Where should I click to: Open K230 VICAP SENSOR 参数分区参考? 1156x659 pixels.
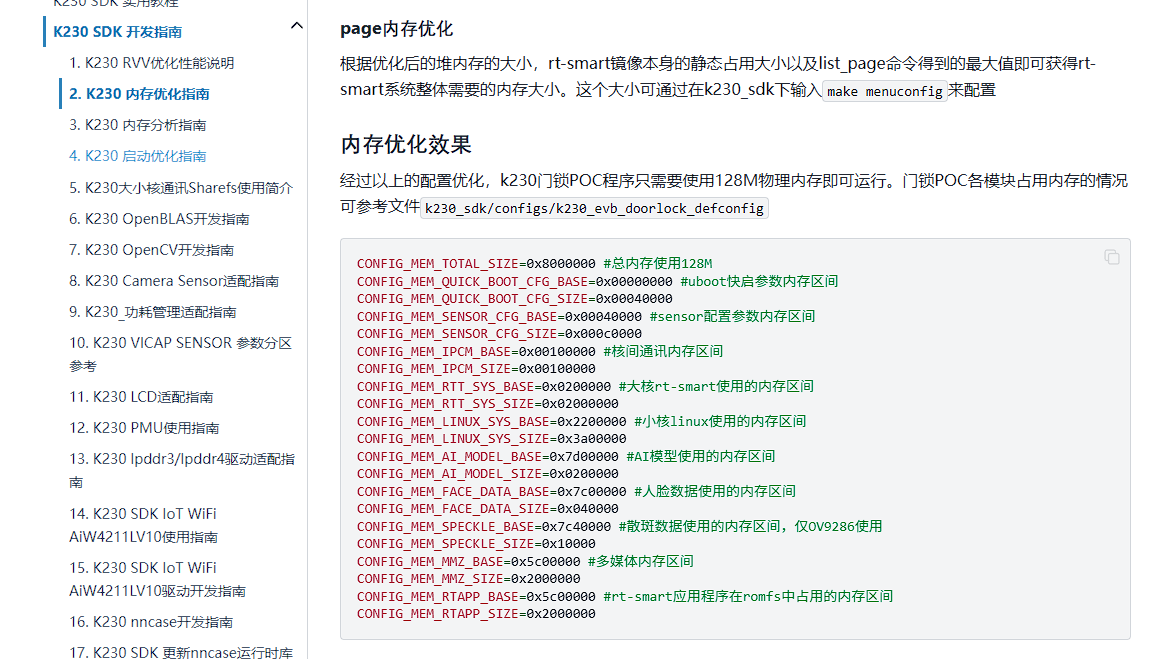click(x=180, y=354)
